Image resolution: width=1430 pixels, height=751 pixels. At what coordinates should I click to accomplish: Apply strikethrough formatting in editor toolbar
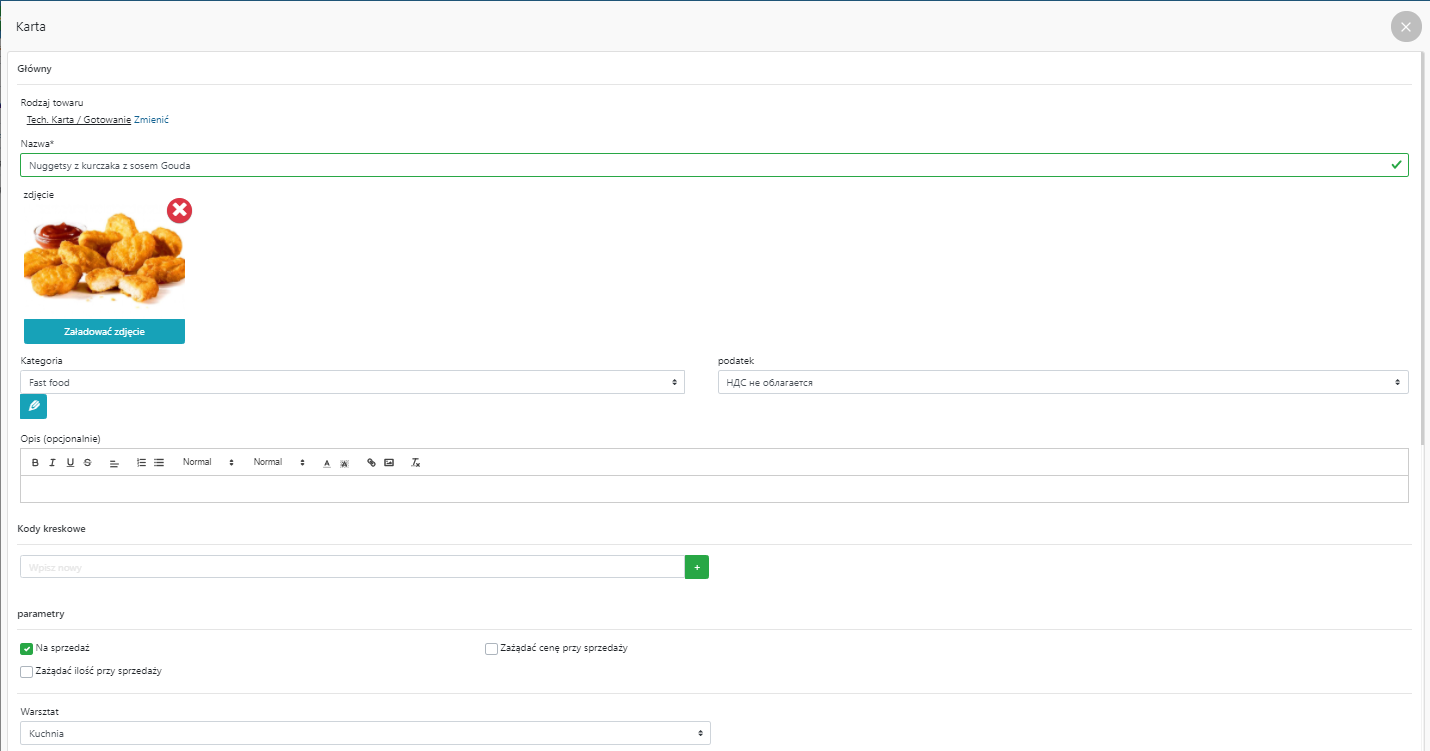click(88, 463)
